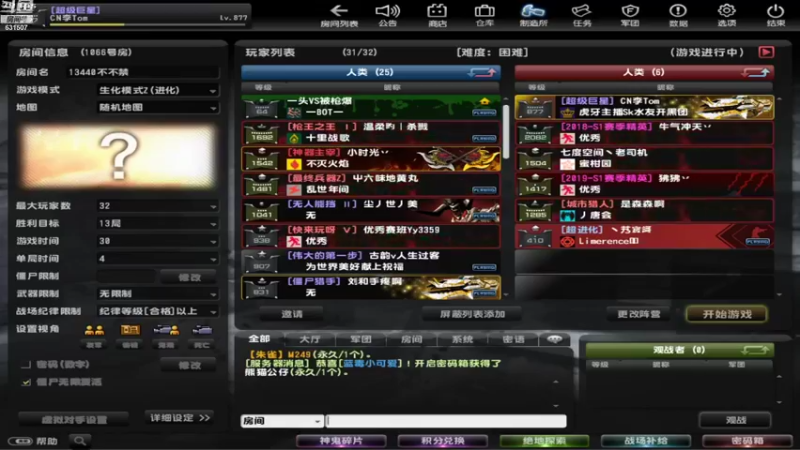Click rank badge 2082 of 牛气冲天
The width and height of the screenshot is (800, 450).
535,134
